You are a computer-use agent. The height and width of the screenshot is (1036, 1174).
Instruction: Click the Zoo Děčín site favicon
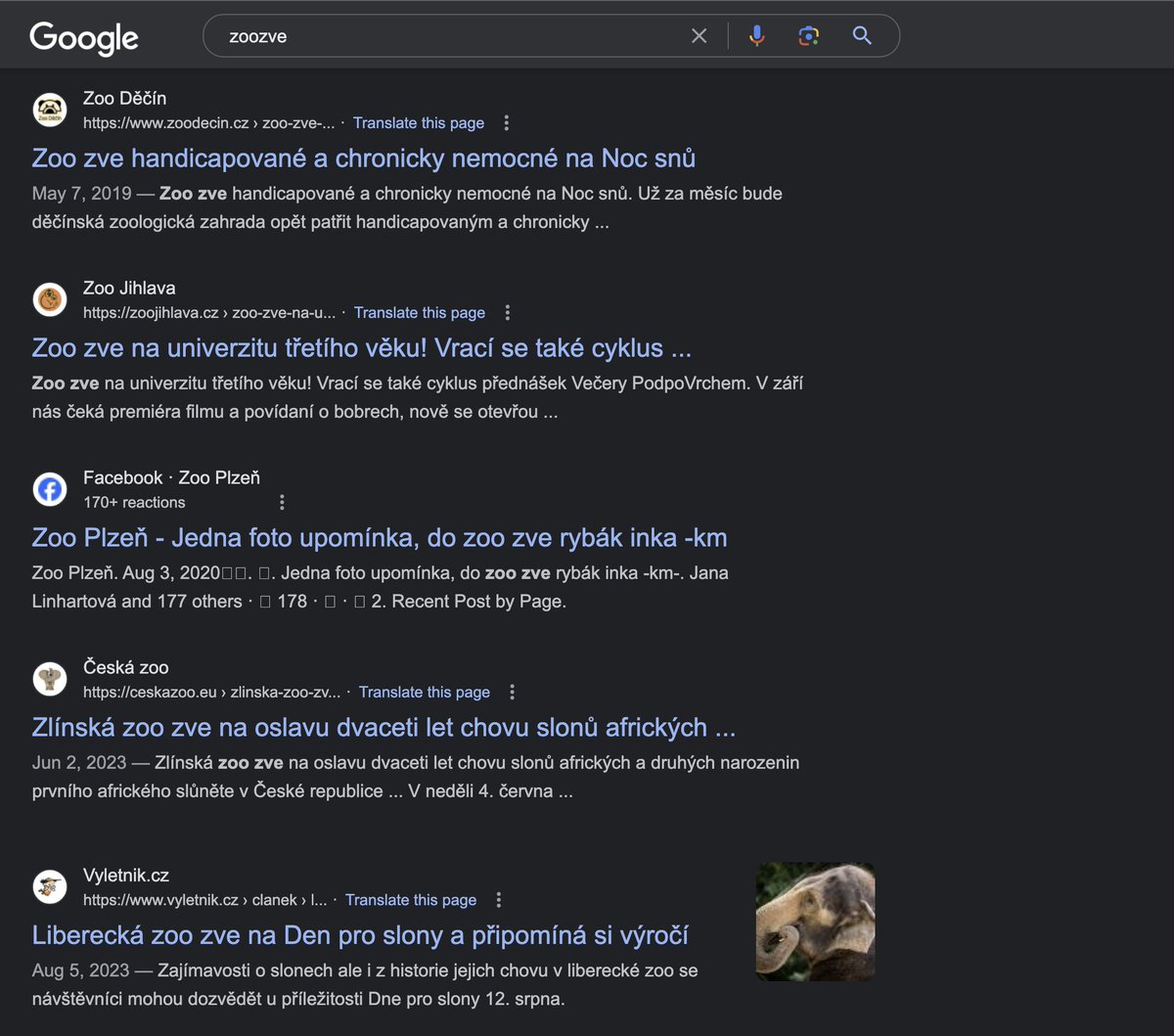[x=50, y=110]
